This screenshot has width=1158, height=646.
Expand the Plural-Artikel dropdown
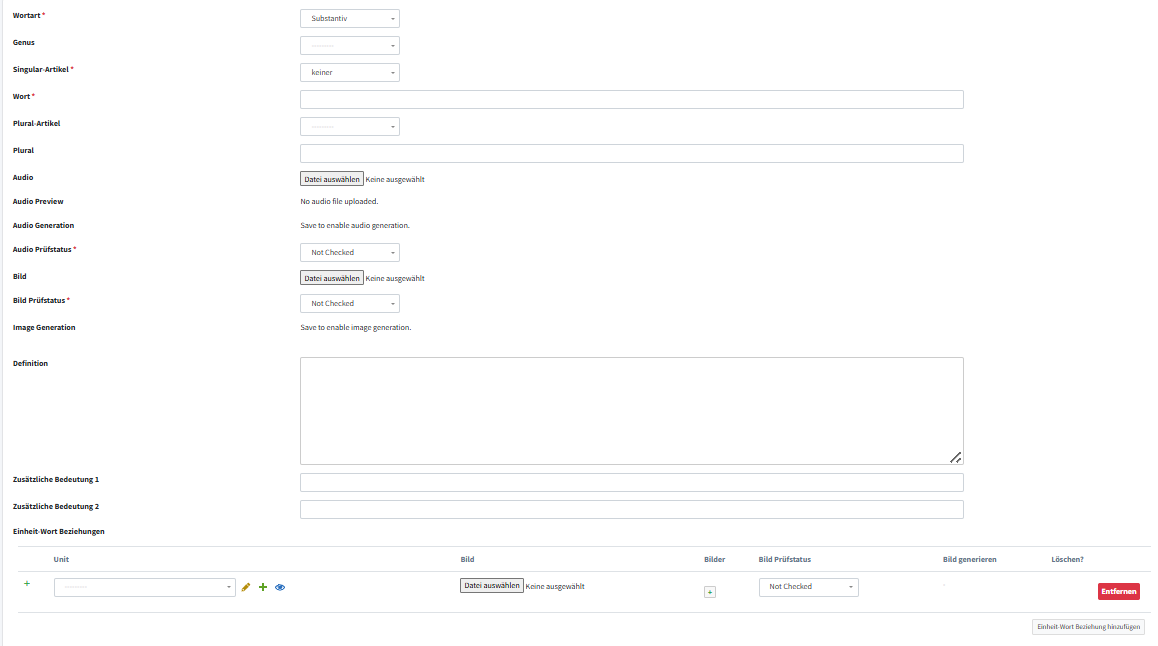pos(349,126)
